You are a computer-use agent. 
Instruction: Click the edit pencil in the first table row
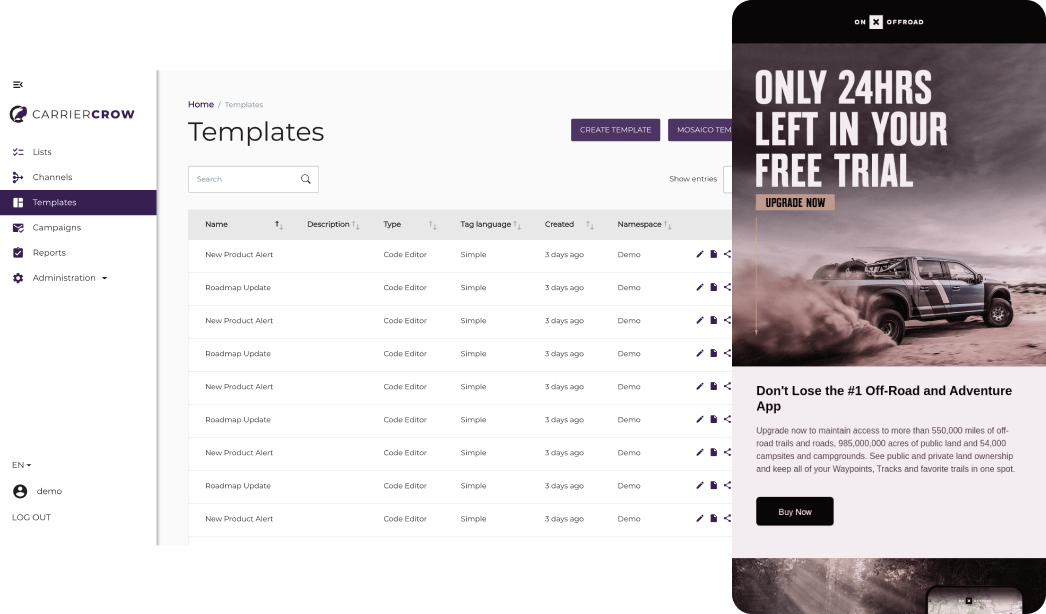coord(700,254)
